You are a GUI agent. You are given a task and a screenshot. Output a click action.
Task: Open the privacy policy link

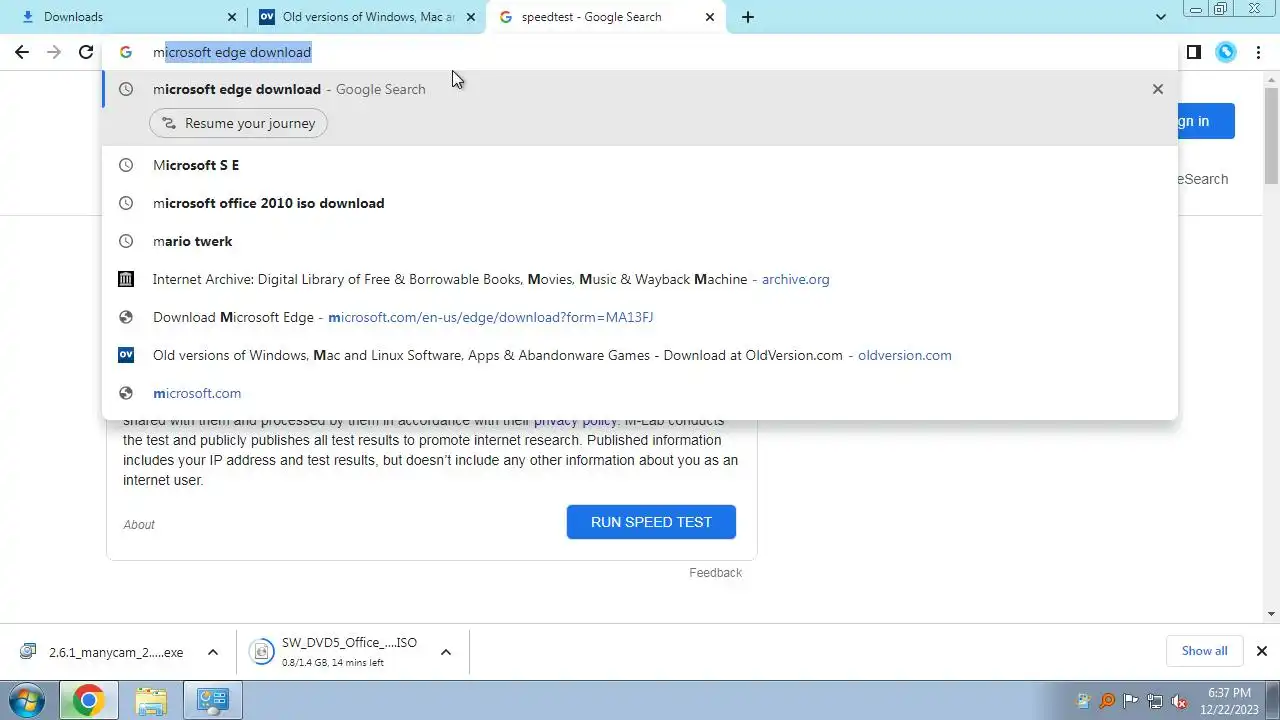click(575, 421)
